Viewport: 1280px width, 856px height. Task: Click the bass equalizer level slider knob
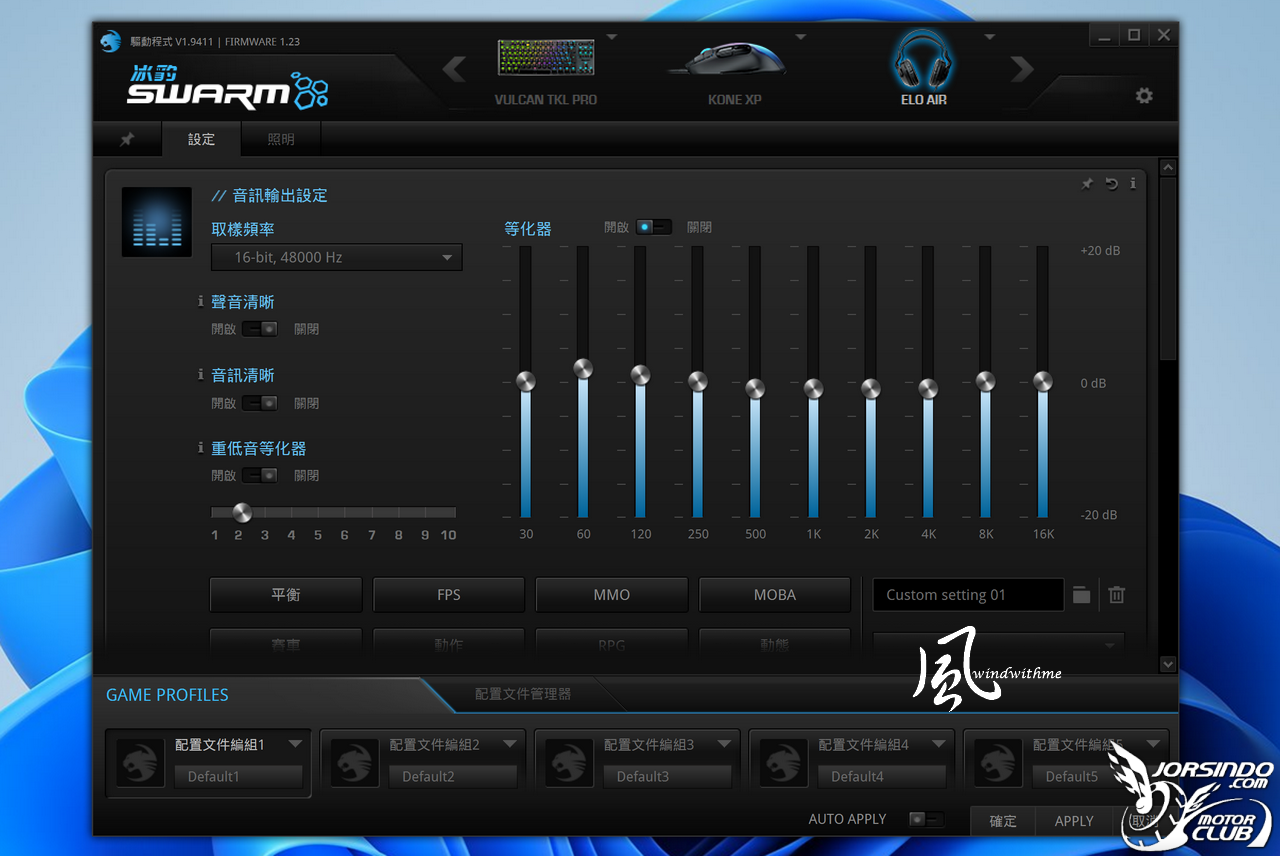point(242,513)
